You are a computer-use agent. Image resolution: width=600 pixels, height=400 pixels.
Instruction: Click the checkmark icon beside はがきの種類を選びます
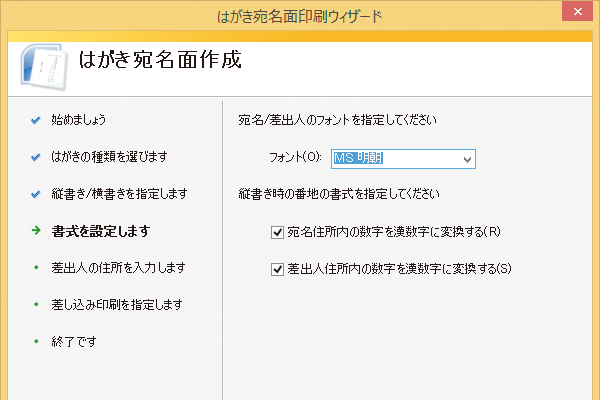36,157
